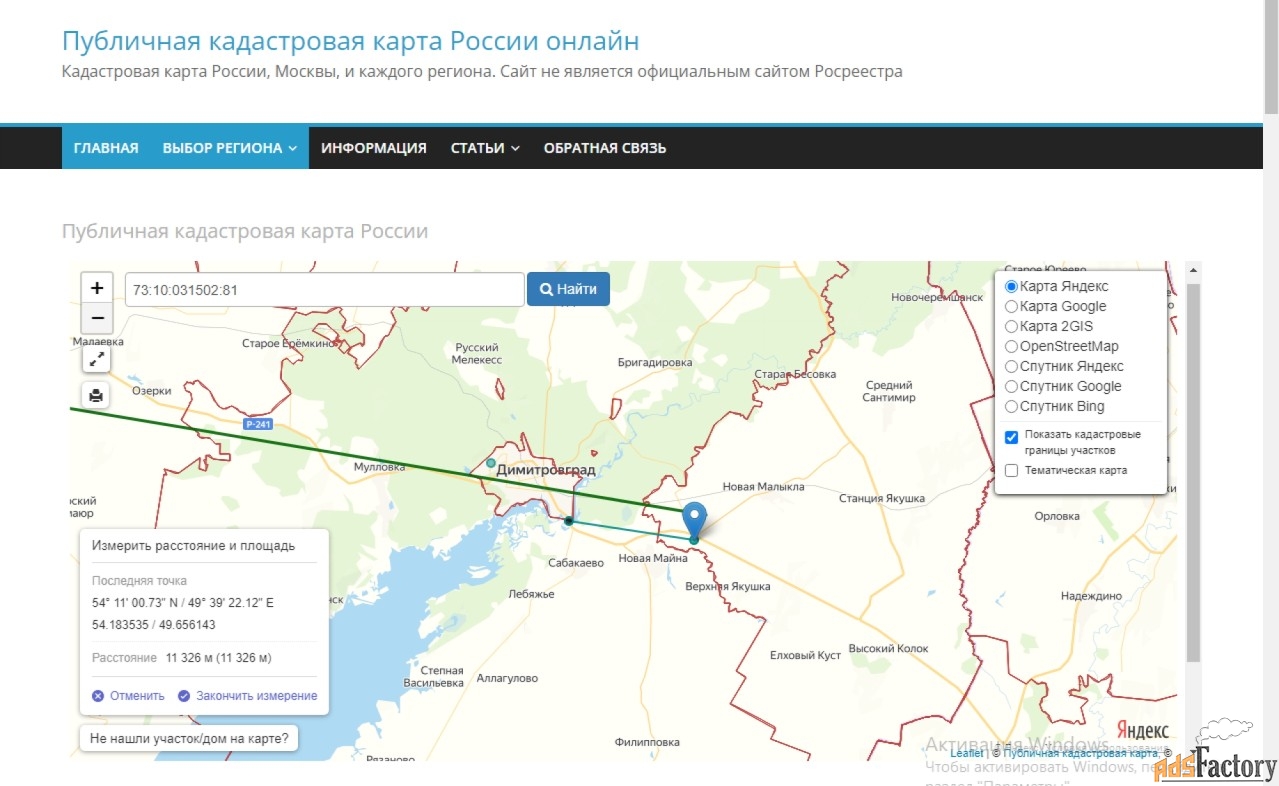Zoom in on the map with plus button
1279x786 pixels.
(97, 288)
